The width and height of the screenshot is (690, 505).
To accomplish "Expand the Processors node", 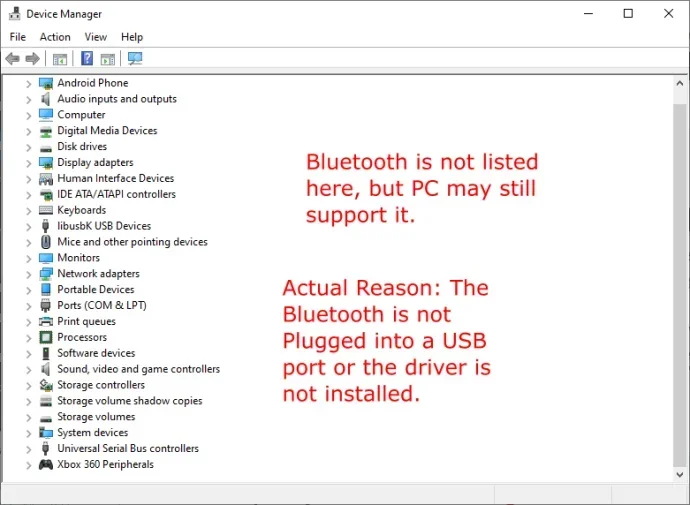I will (x=29, y=338).
